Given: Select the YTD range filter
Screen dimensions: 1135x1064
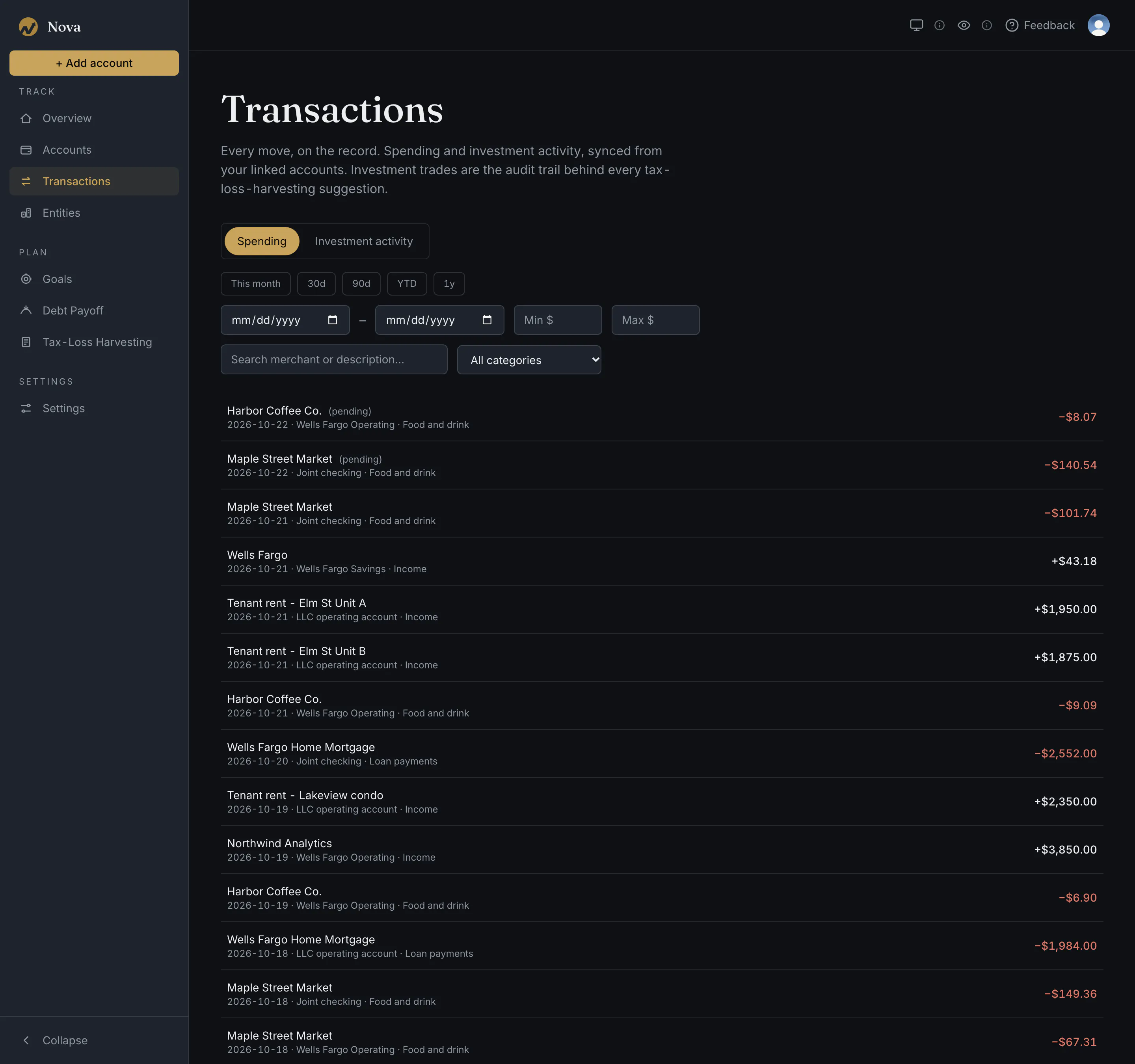Looking at the screenshot, I should click(x=407, y=284).
